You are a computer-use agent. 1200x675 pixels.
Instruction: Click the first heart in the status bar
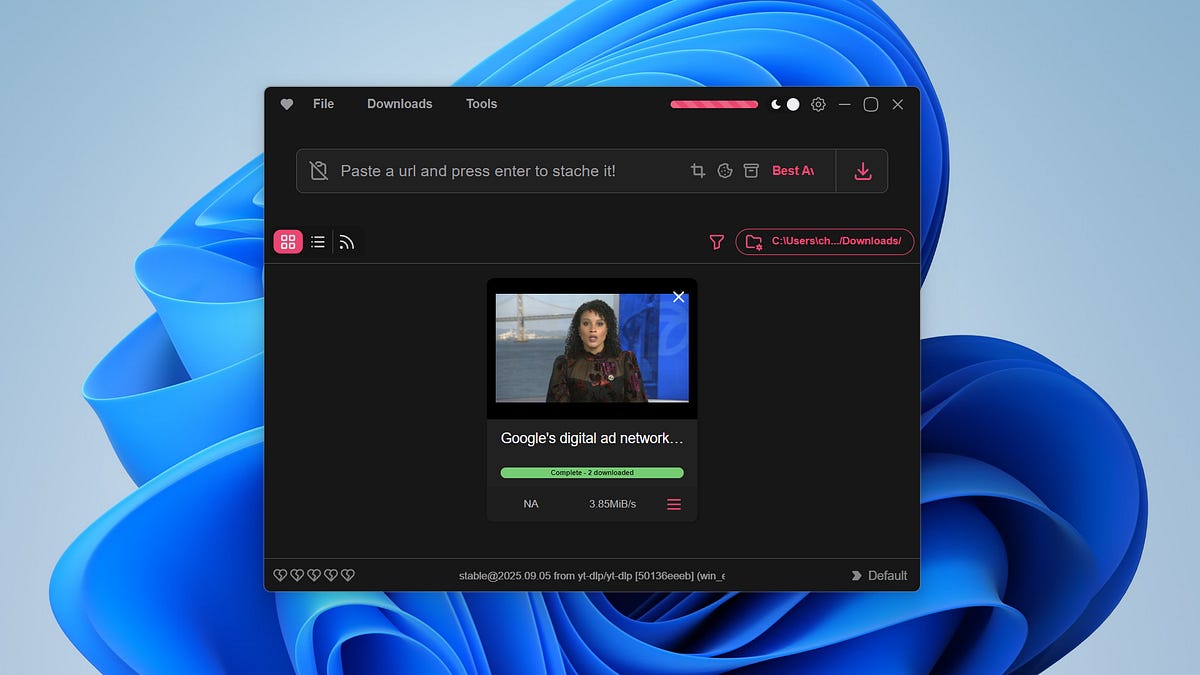(280, 574)
